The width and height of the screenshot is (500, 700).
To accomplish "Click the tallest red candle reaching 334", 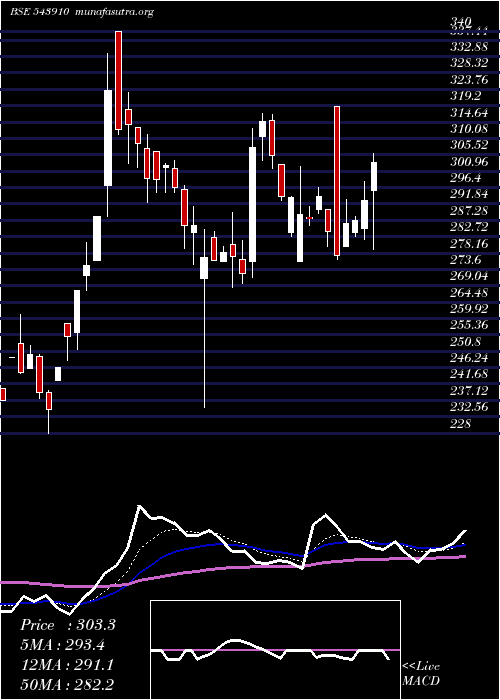I will (118, 81).
